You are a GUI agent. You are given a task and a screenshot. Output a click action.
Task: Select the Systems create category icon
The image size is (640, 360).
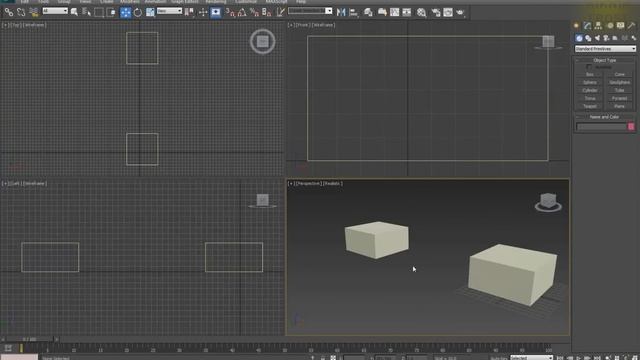633,38
